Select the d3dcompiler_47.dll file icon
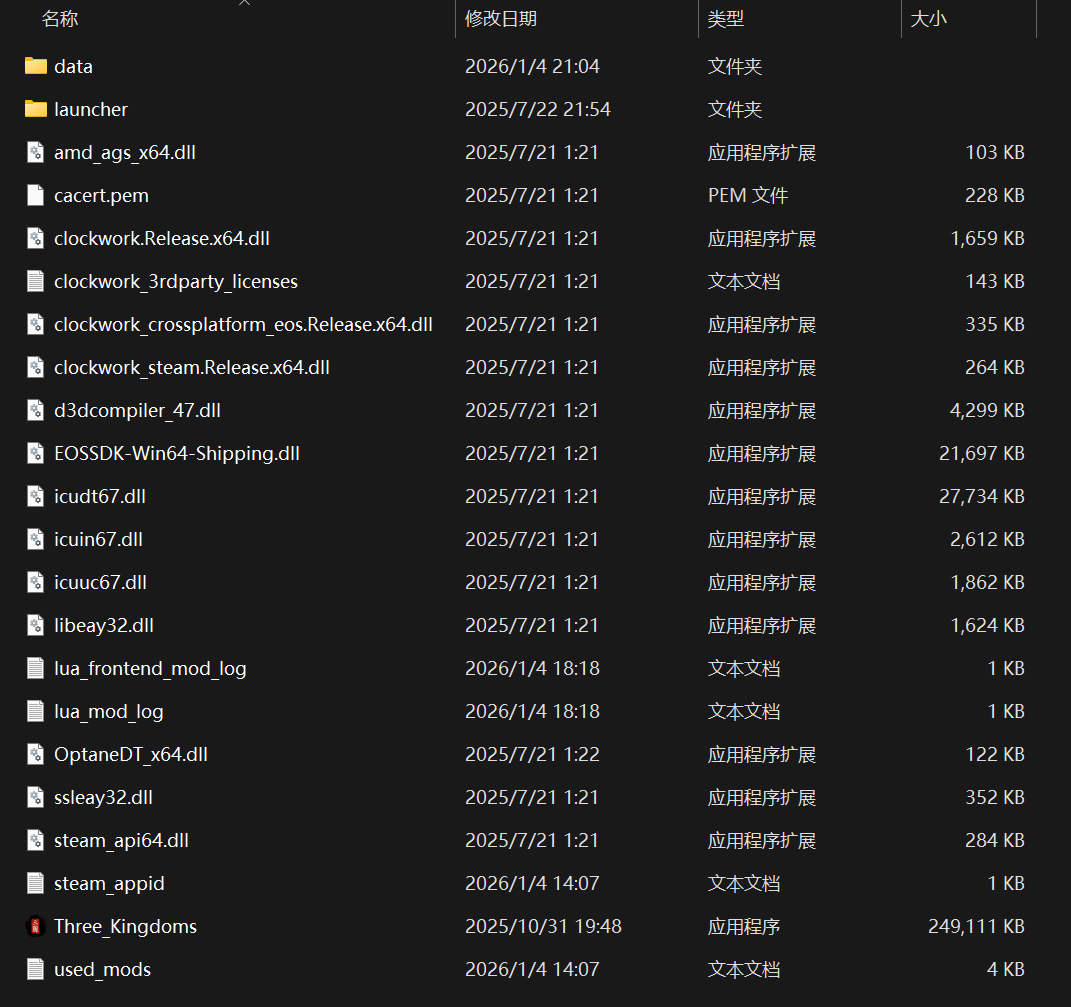 [x=36, y=411]
